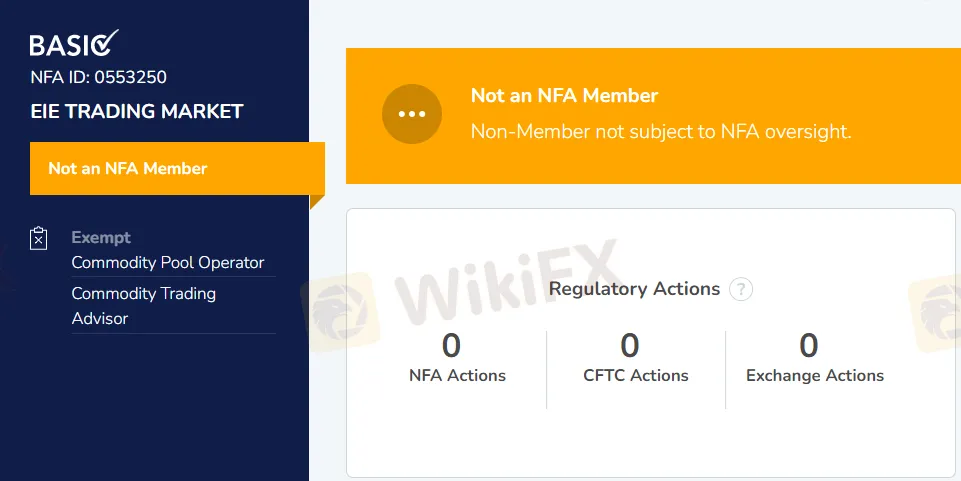The width and height of the screenshot is (961, 481).
Task: Open the Regulatory Actions help question mark
Action: click(x=740, y=290)
